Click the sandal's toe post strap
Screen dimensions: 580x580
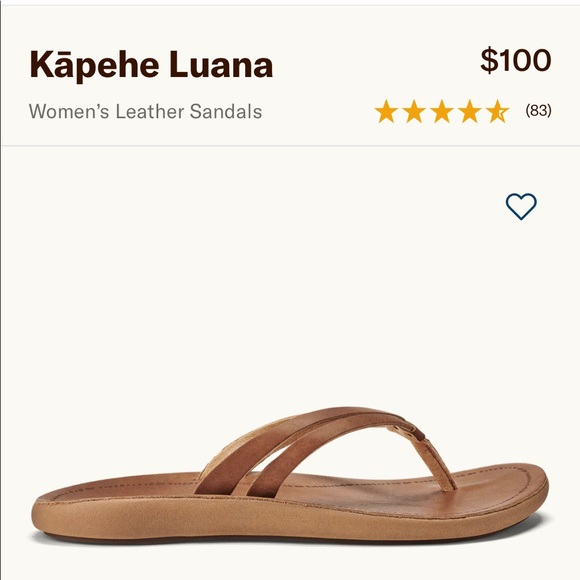coord(436,464)
